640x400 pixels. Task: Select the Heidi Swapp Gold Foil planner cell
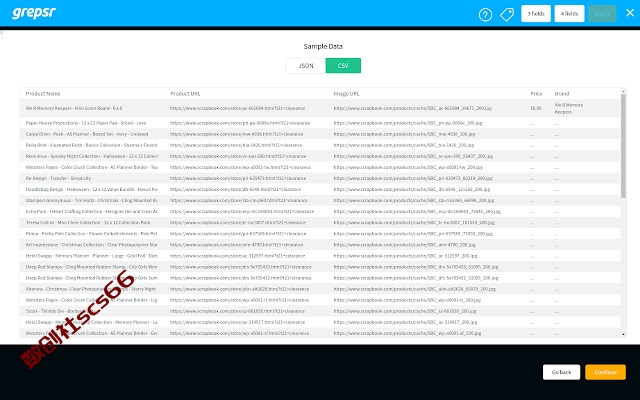(x=91, y=255)
